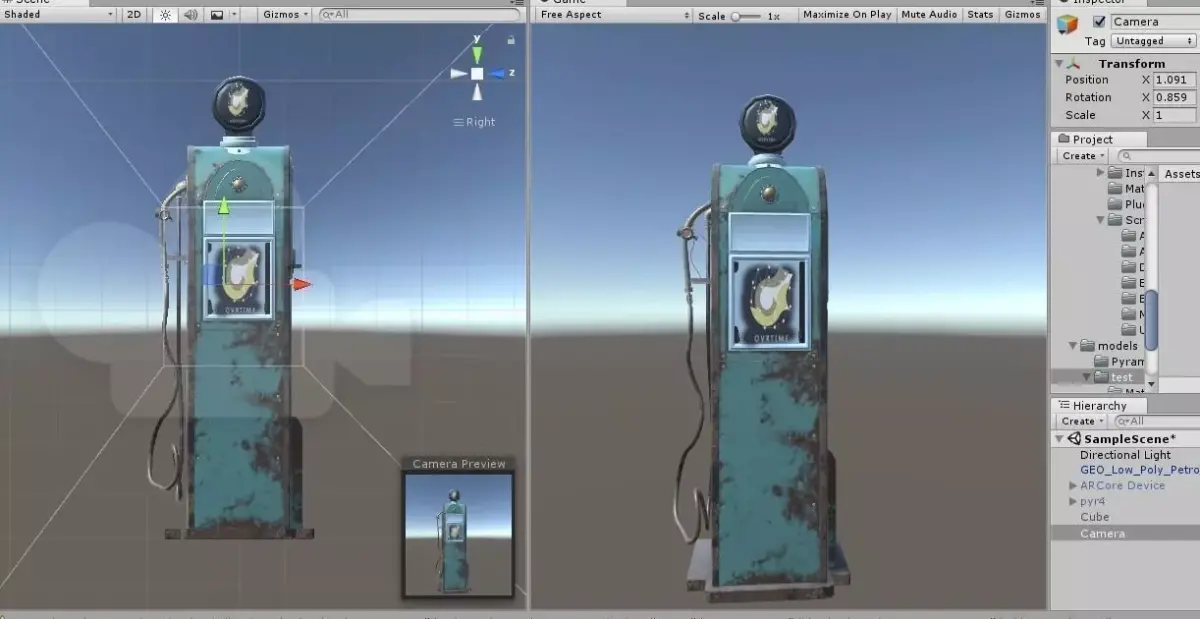Expand ARCore Device in Hierarchy

[1073, 486]
